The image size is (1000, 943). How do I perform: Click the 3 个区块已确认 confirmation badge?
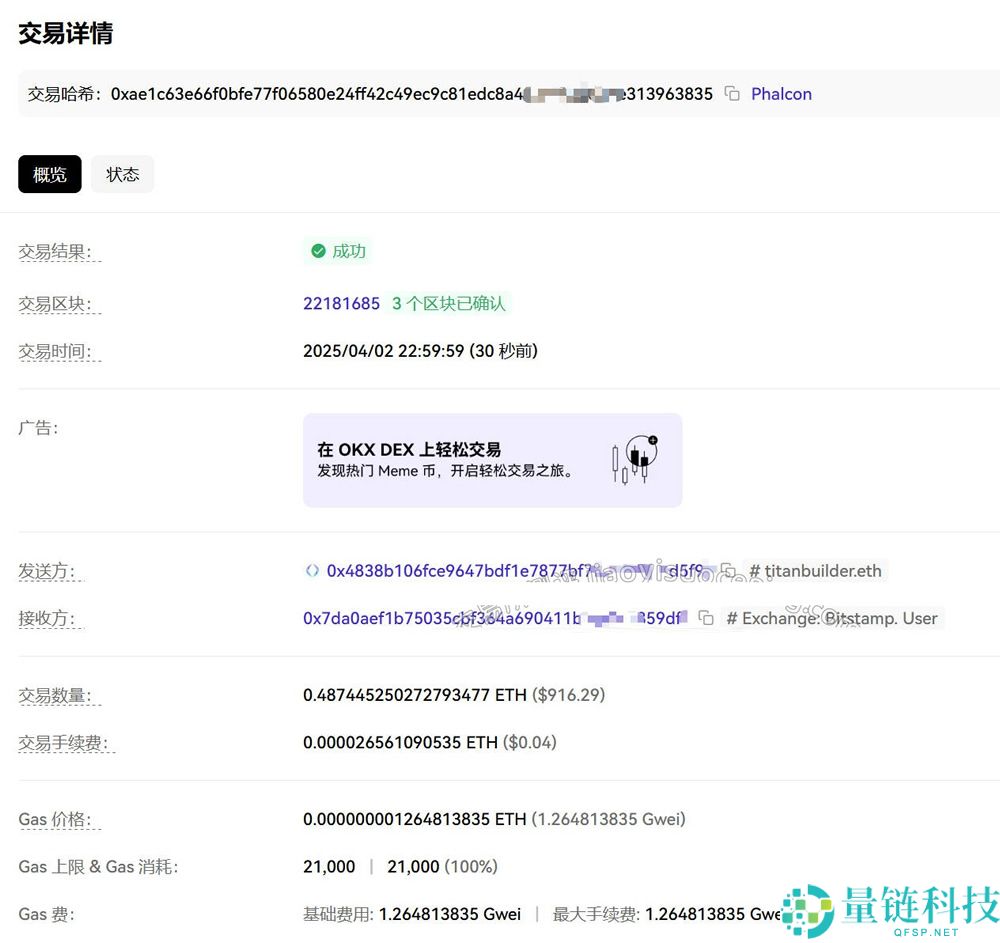449,303
